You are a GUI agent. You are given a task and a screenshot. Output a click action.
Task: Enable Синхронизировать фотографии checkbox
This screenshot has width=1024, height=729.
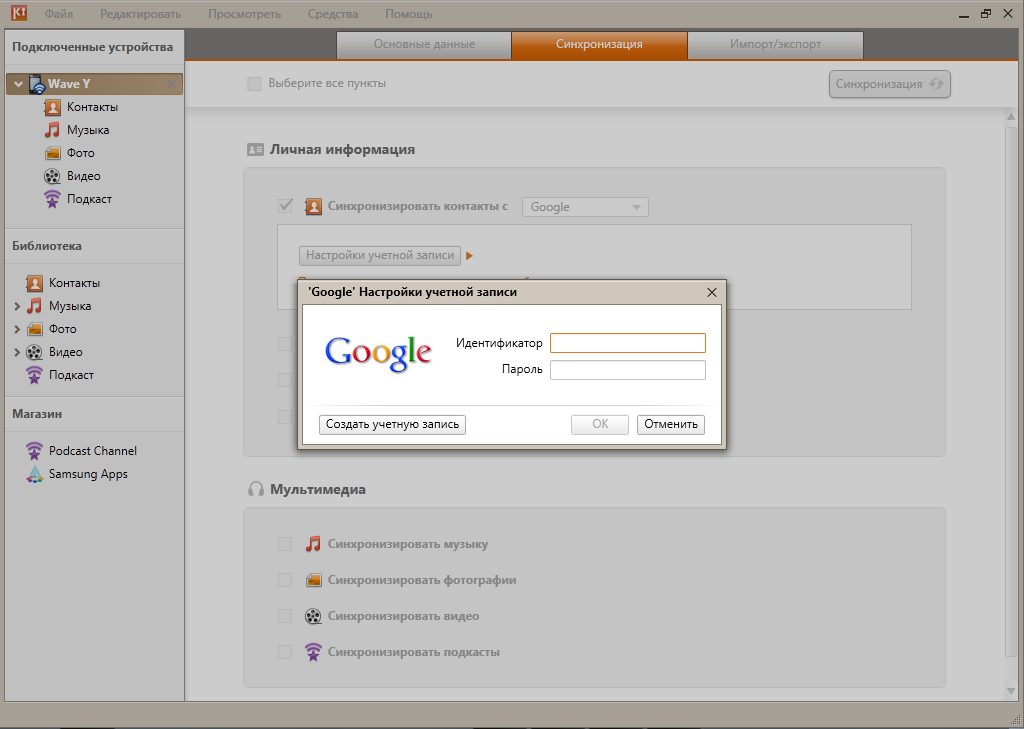[x=285, y=579]
